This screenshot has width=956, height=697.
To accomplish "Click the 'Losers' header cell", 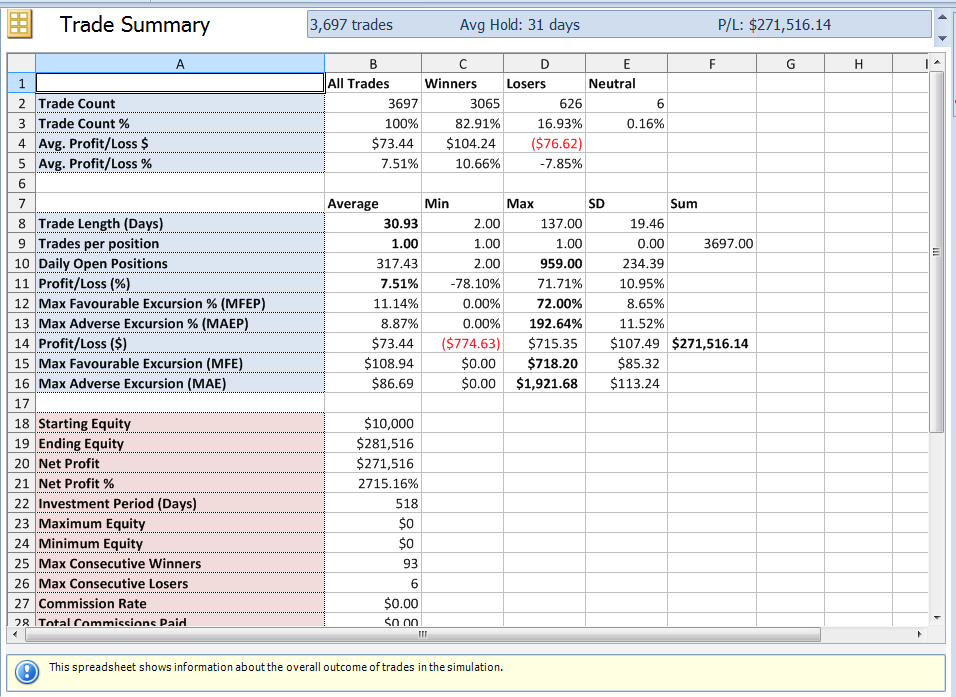I will point(544,84).
